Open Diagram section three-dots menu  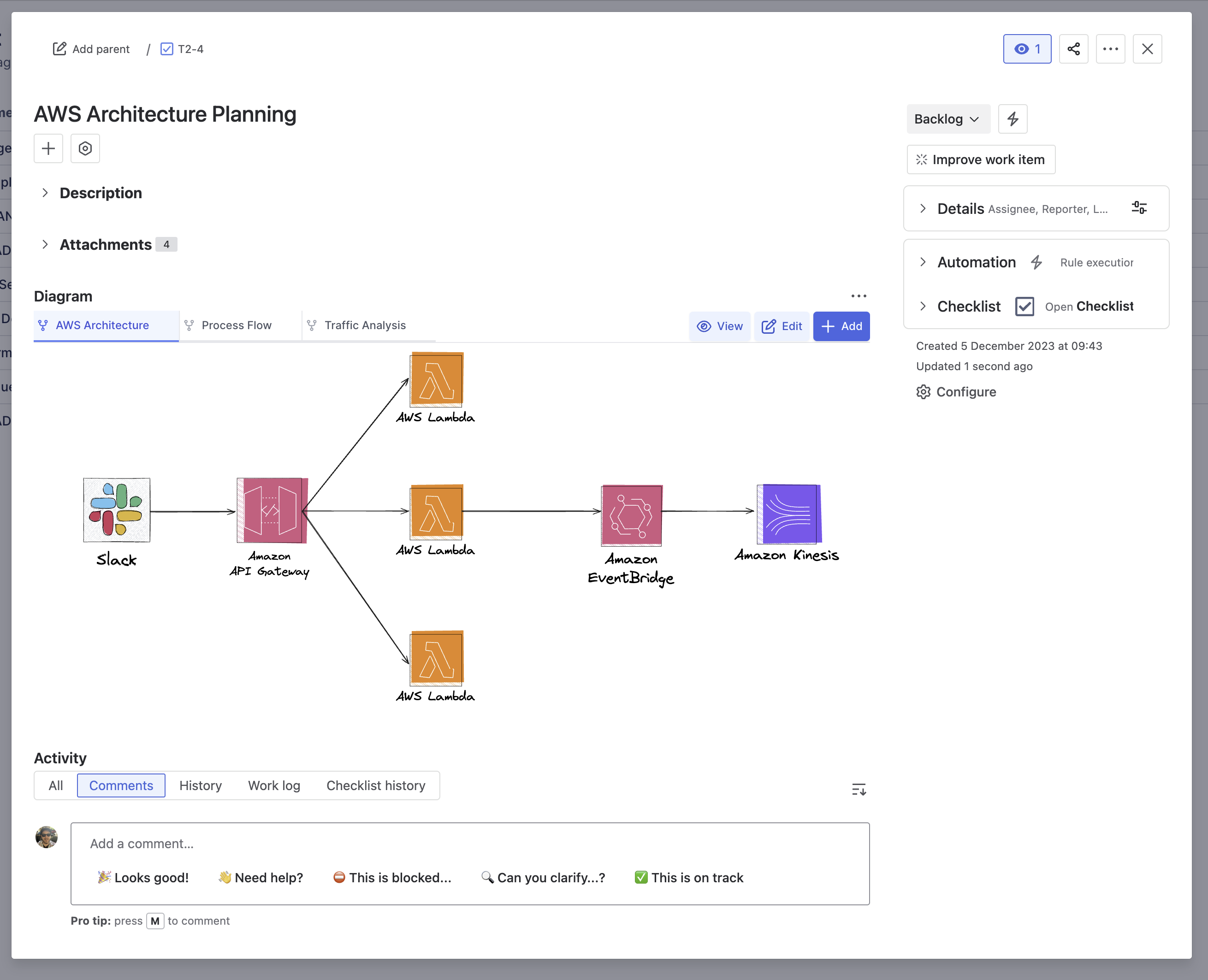pyautogui.click(x=859, y=296)
